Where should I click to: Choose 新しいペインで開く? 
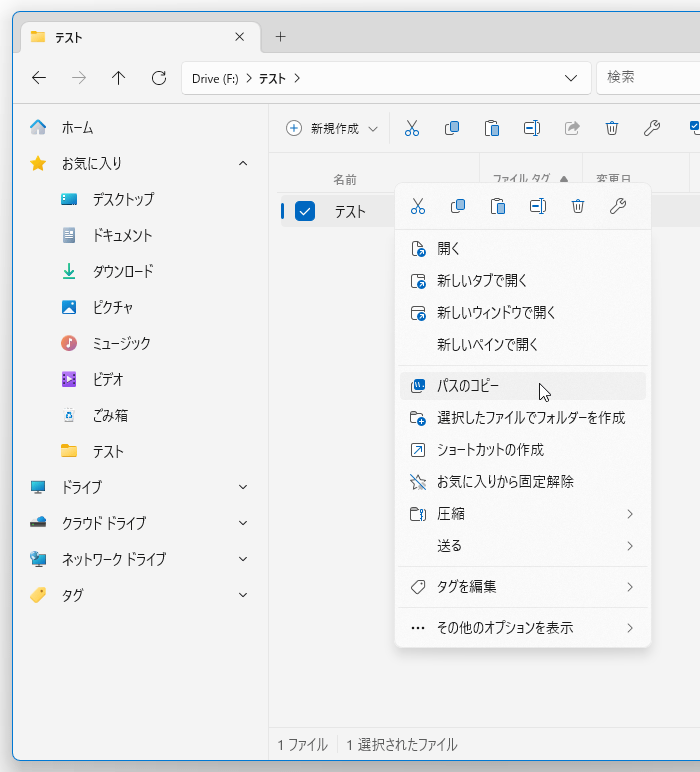523,345
